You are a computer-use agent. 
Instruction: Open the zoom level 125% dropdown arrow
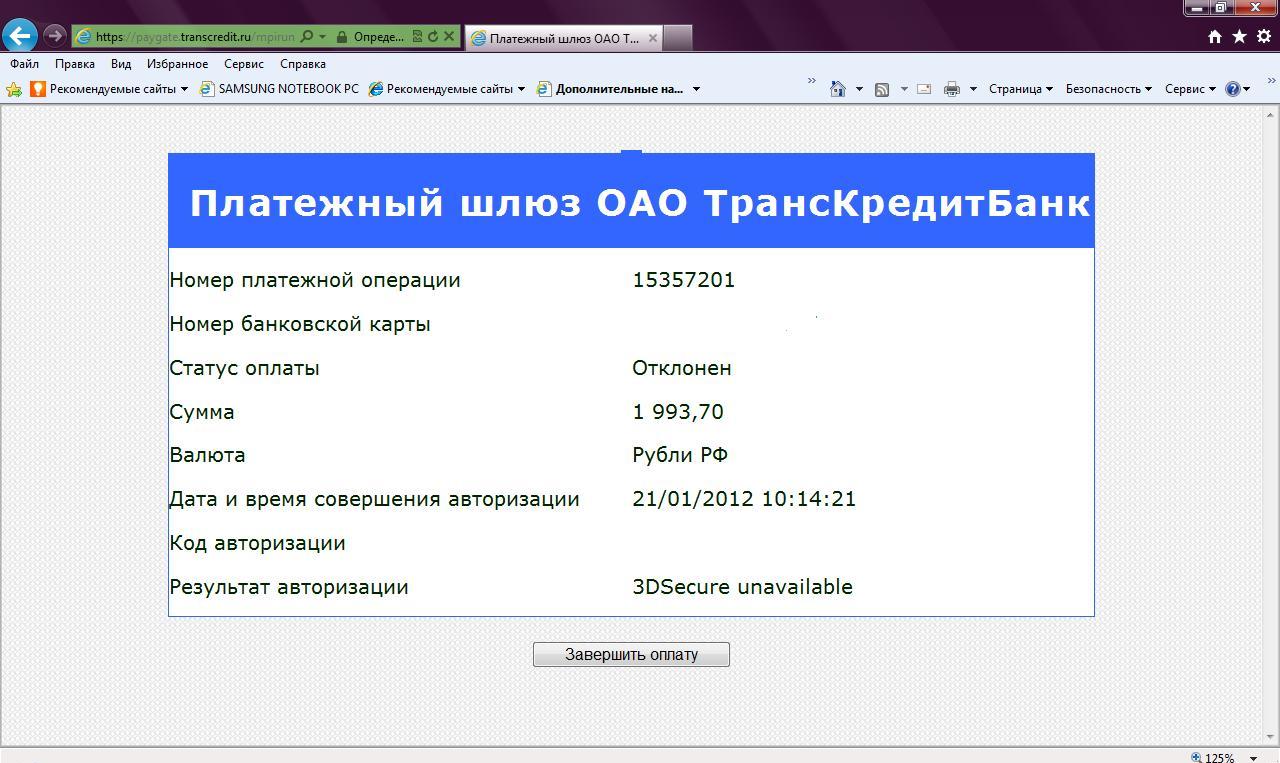[x=1253, y=758]
